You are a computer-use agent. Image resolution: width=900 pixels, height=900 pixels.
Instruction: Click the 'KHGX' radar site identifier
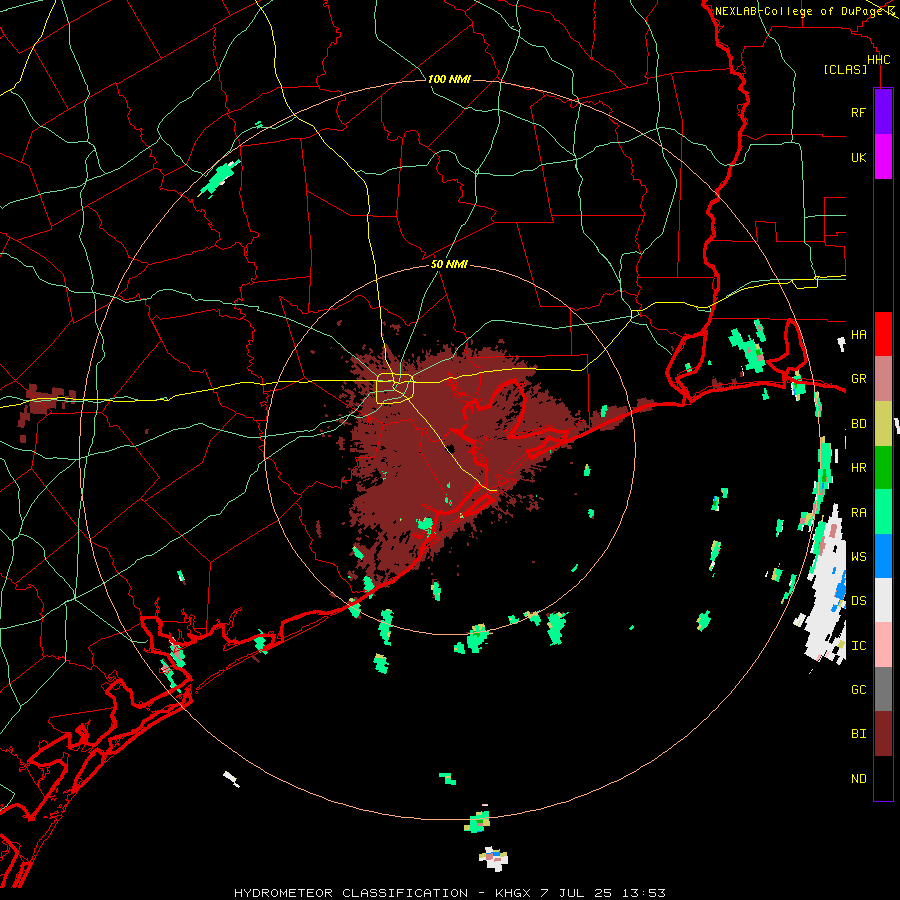[x=513, y=893]
